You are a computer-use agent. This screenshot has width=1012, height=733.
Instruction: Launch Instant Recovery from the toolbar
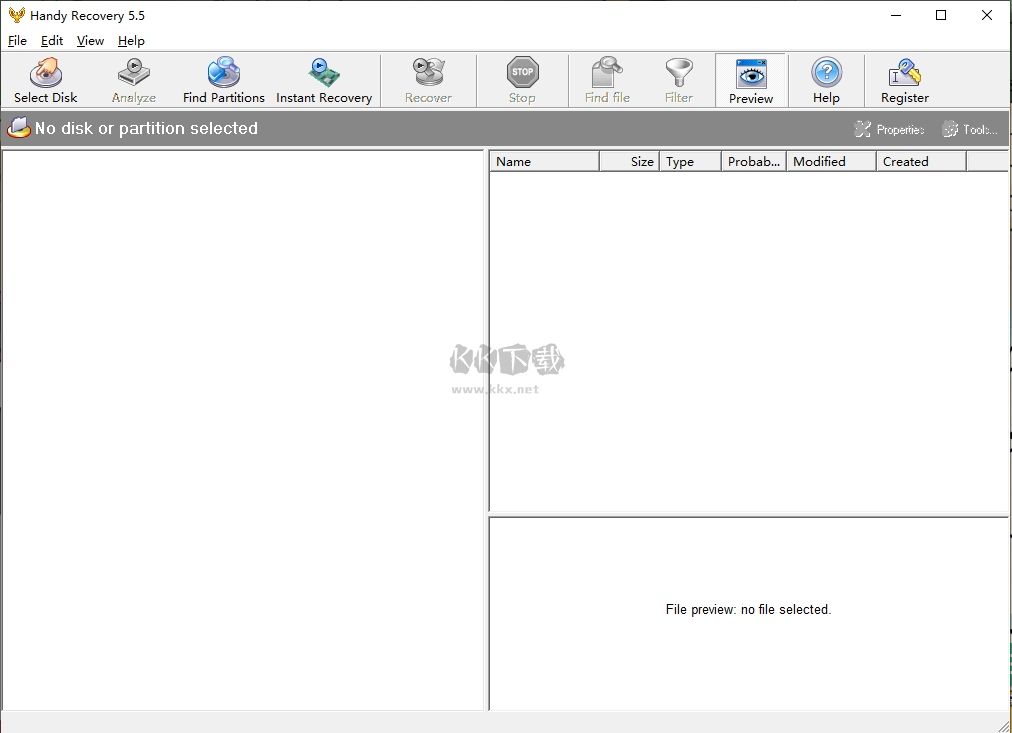pyautogui.click(x=324, y=81)
